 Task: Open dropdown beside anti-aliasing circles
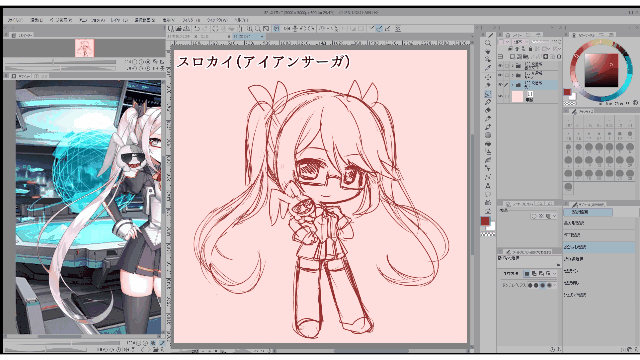pos(555,285)
